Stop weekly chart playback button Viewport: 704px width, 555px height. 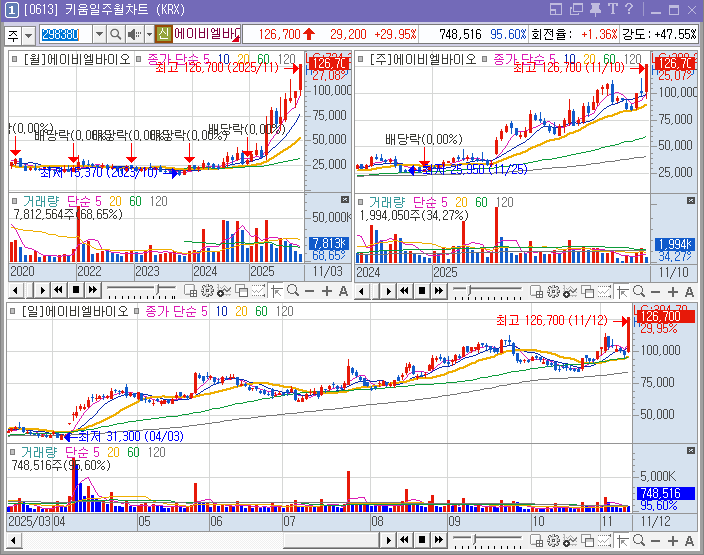click(422, 291)
